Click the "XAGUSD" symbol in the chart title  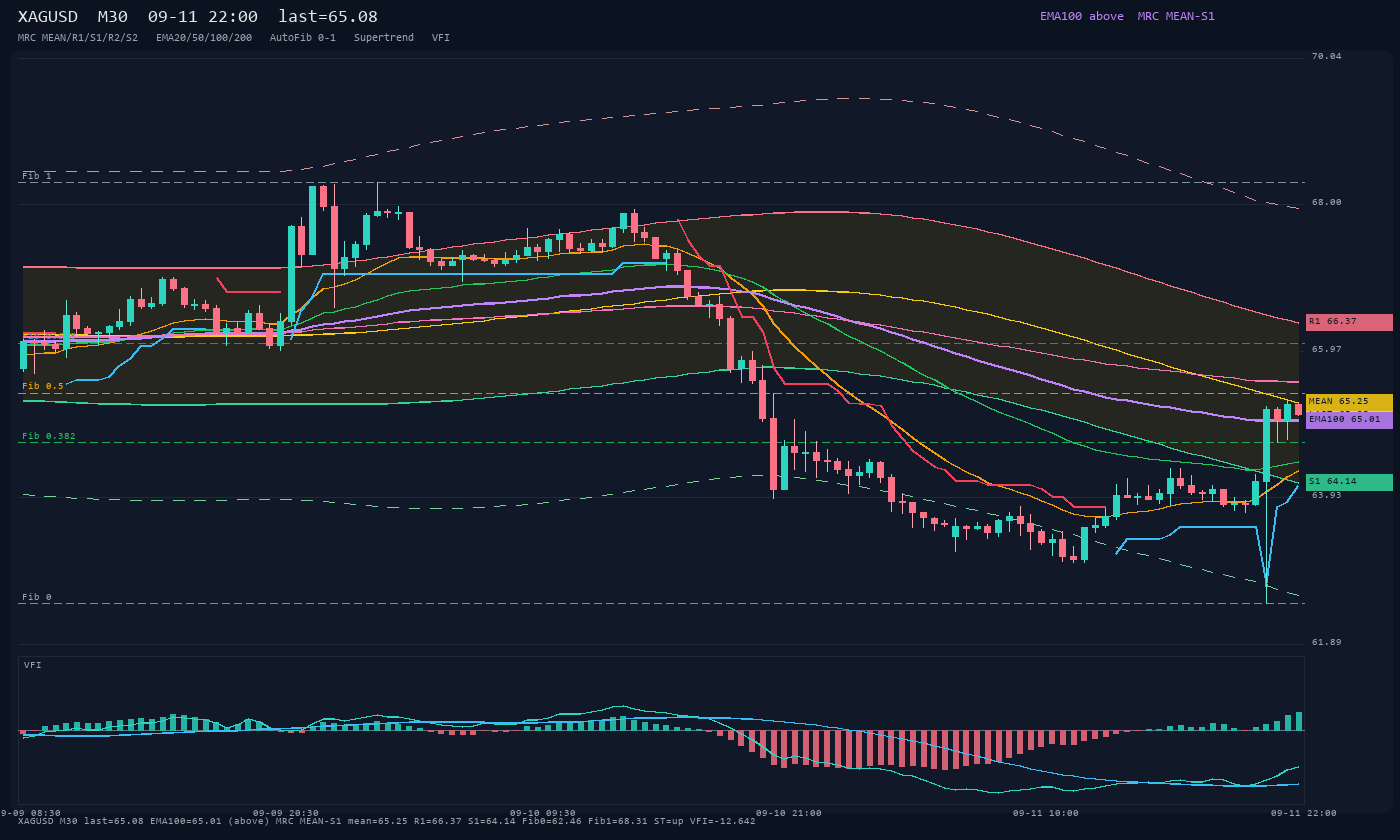tap(48, 17)
